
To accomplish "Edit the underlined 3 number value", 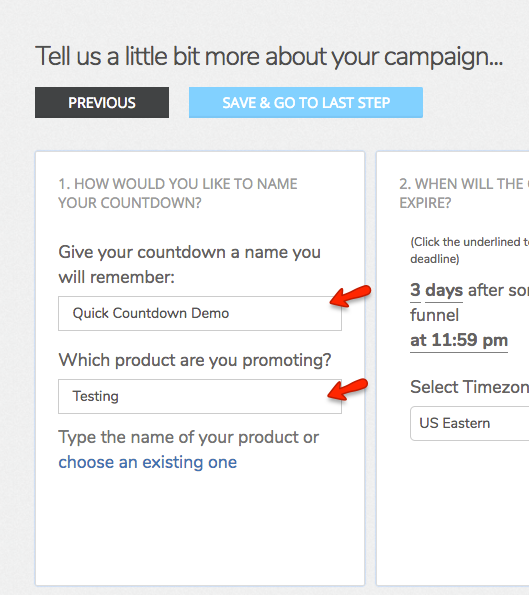I will coord(415,291).
